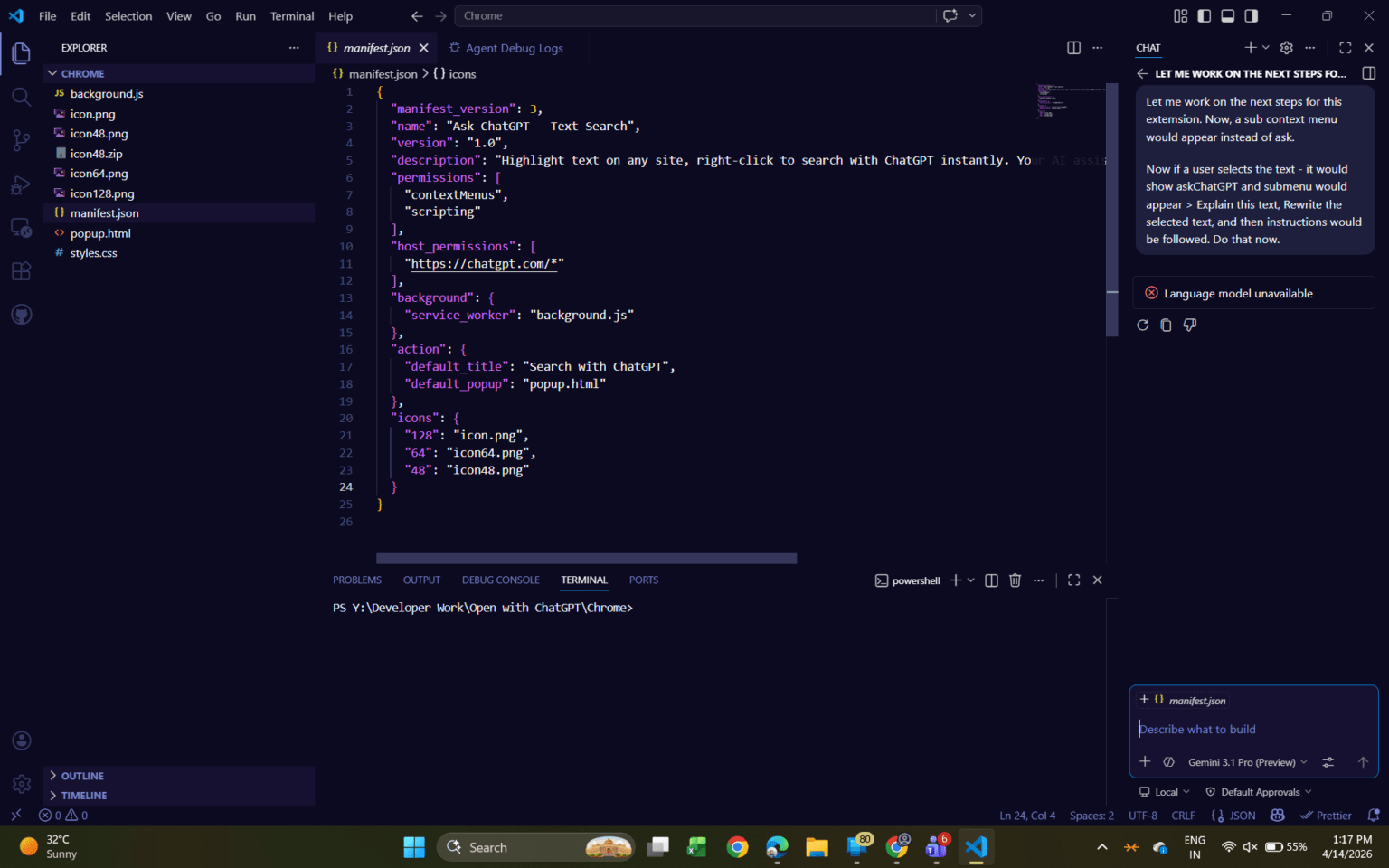Open the Extensions view
The height and width of the screenshot is (868, 1389).
(22, 271)
